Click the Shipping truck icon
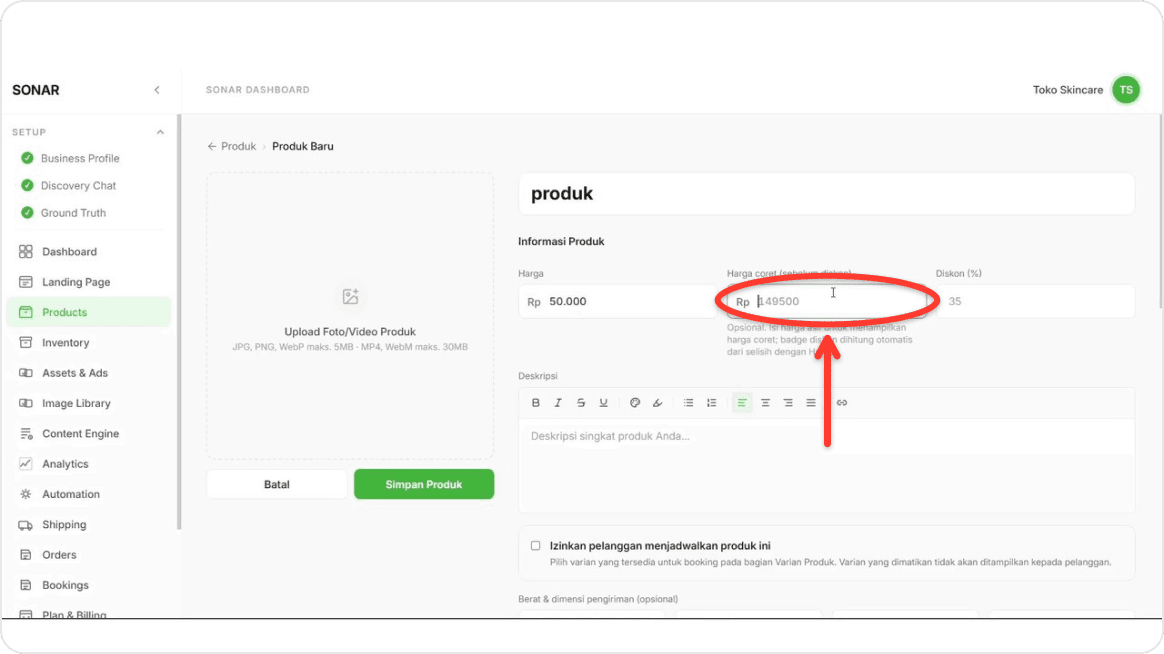Image resolution: width=1164 pixels, height=654 pixels. tap(26, 525)
